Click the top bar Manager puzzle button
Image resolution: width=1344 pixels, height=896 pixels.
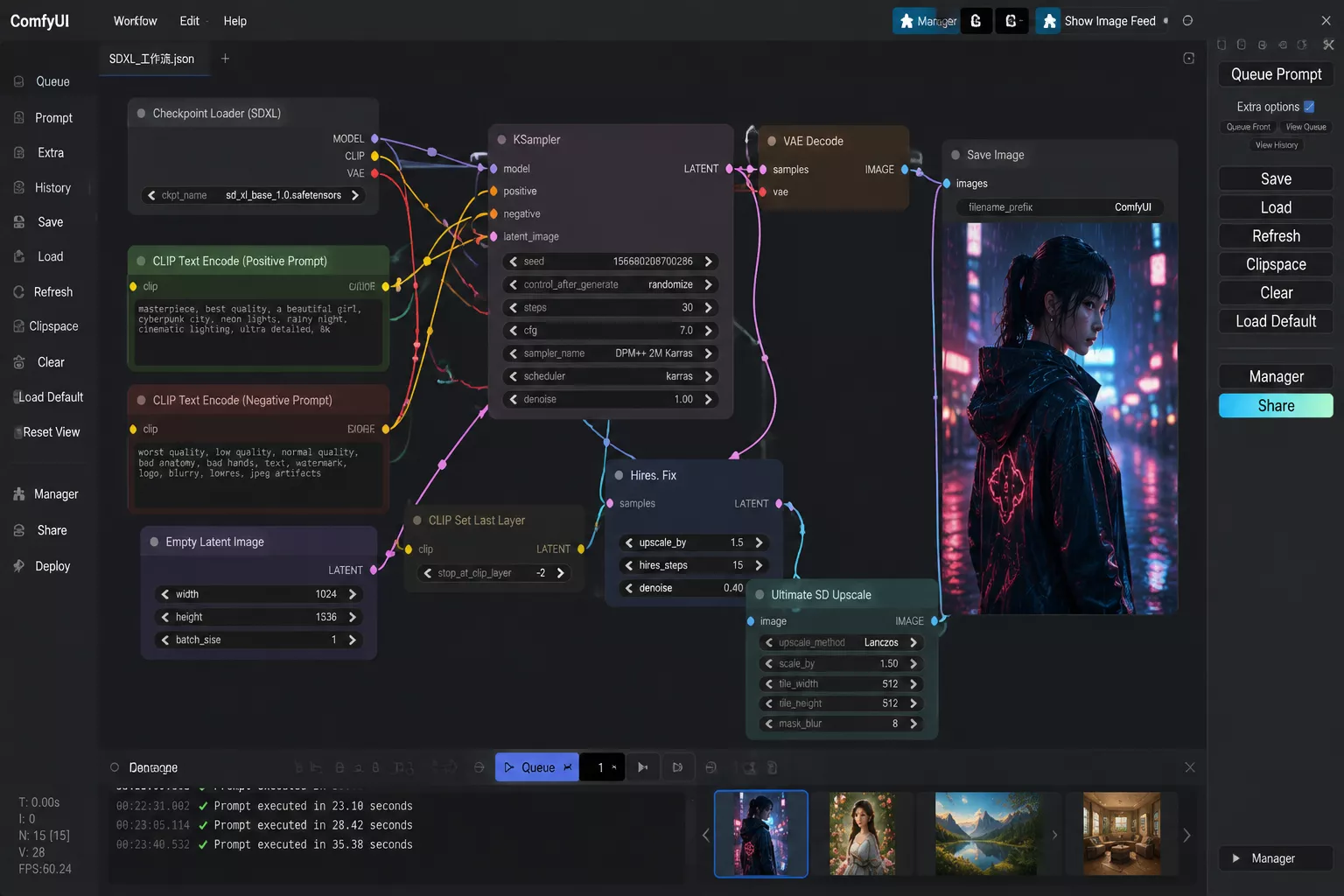point(926,21)
